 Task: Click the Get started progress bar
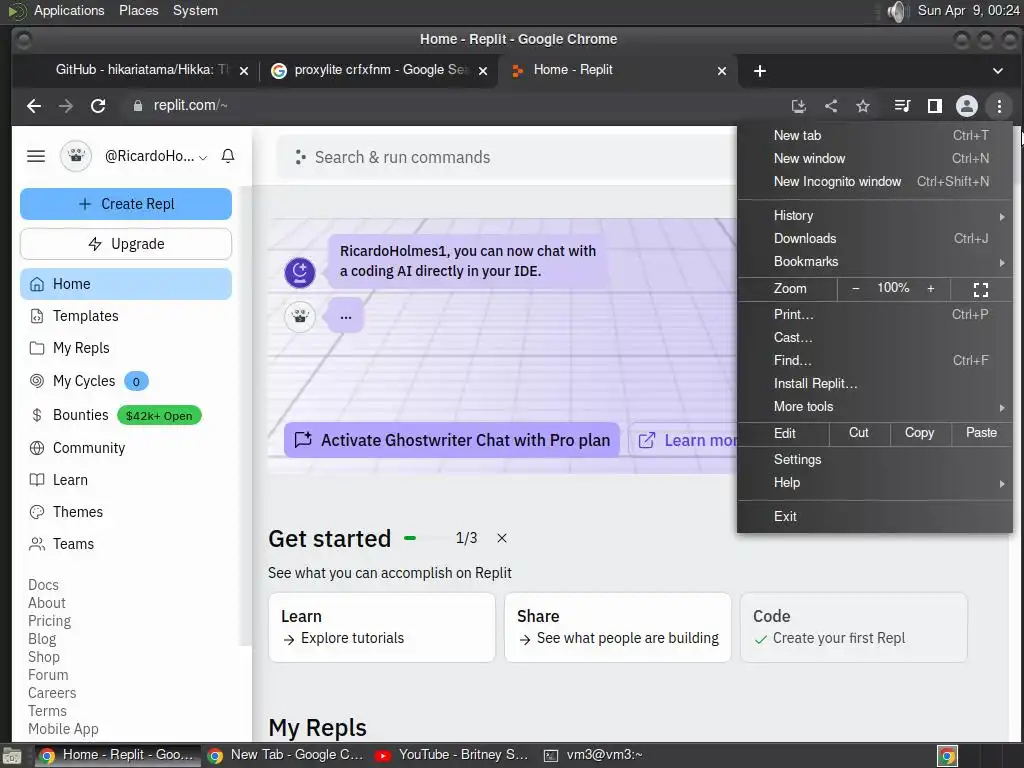[423, 538]
